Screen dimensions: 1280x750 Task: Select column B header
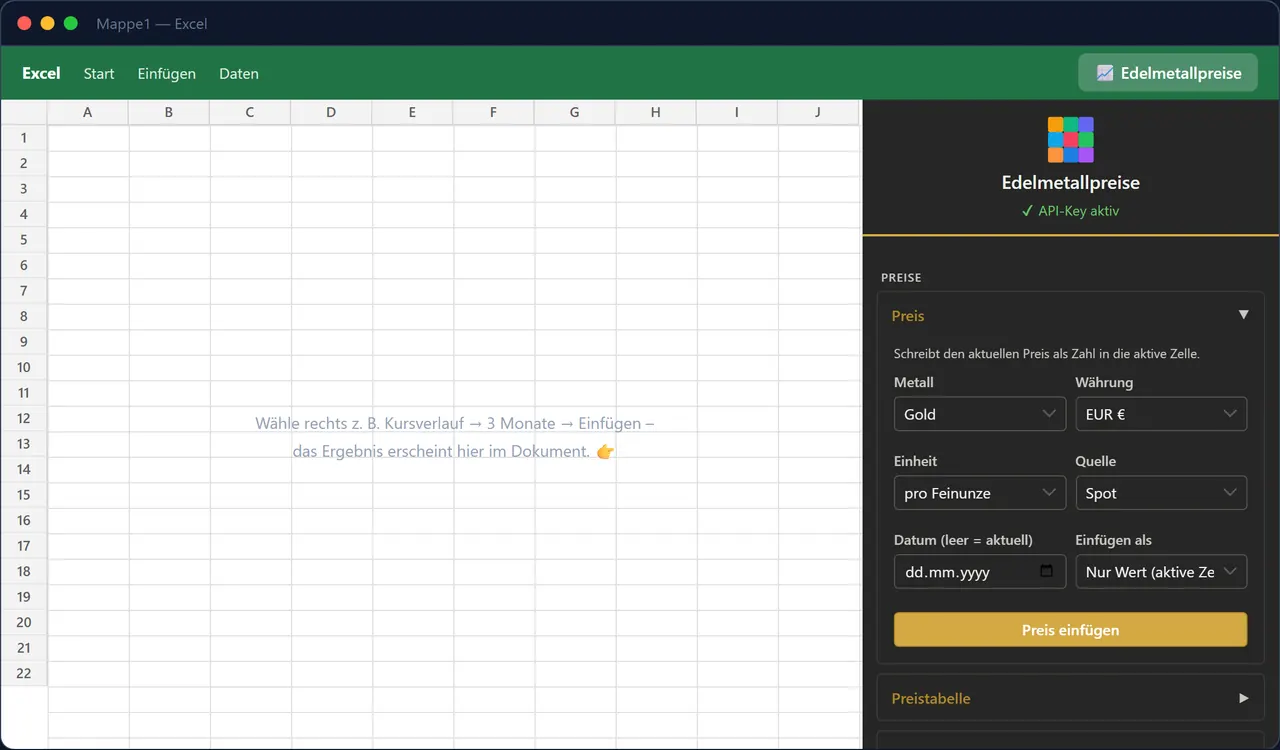coord(169,112)
